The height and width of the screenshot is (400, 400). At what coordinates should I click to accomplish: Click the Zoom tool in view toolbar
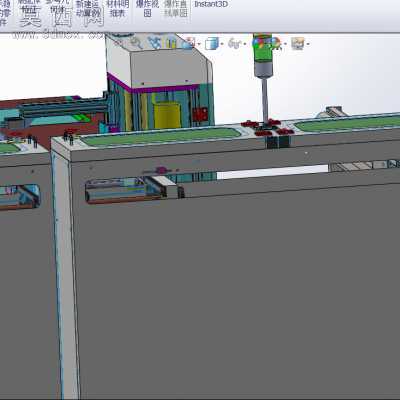136,43
